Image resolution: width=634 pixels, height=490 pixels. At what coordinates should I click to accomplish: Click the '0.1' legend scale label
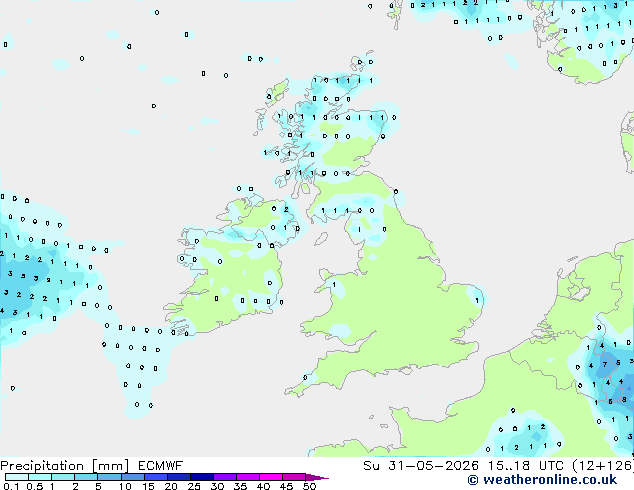(12, 486)
